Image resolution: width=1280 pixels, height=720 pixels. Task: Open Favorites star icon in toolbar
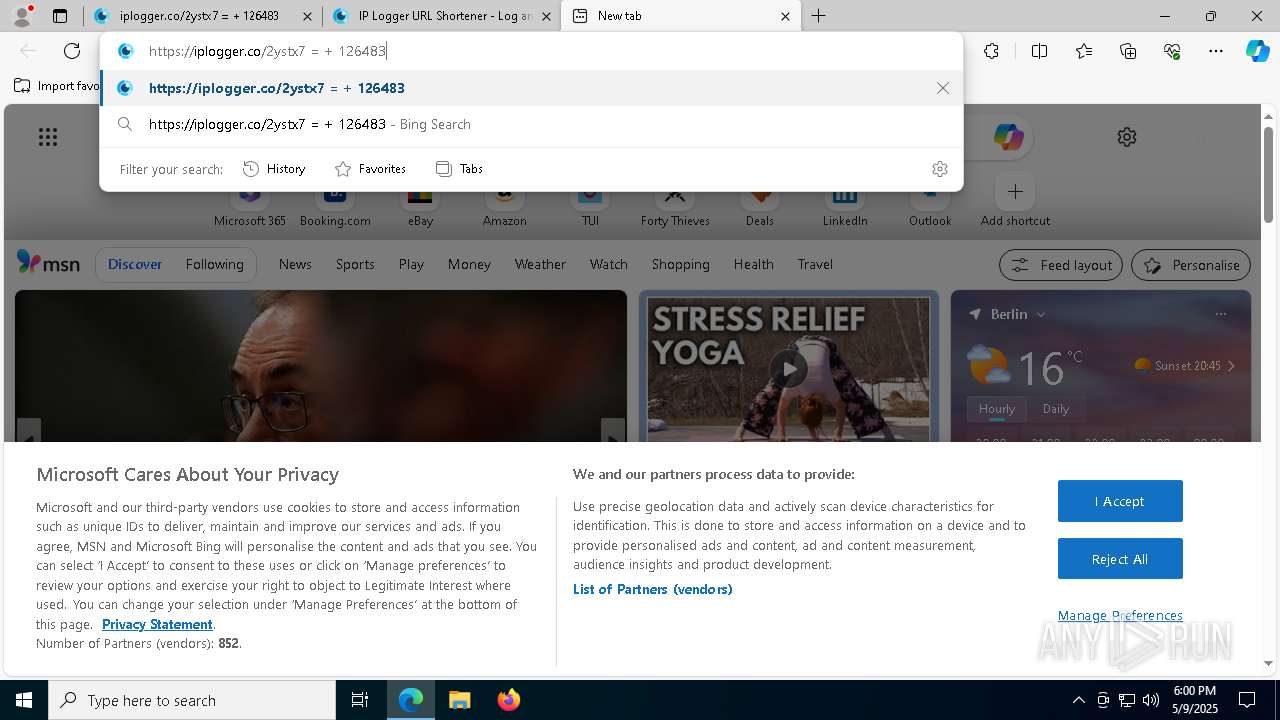[x=1084, y=51]
